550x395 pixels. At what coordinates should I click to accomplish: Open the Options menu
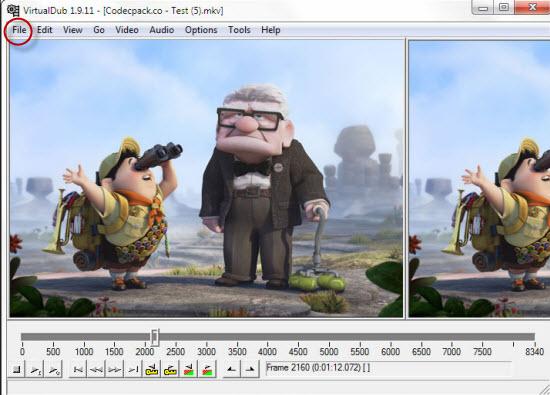pyautogui.click(x=201, y=30)
